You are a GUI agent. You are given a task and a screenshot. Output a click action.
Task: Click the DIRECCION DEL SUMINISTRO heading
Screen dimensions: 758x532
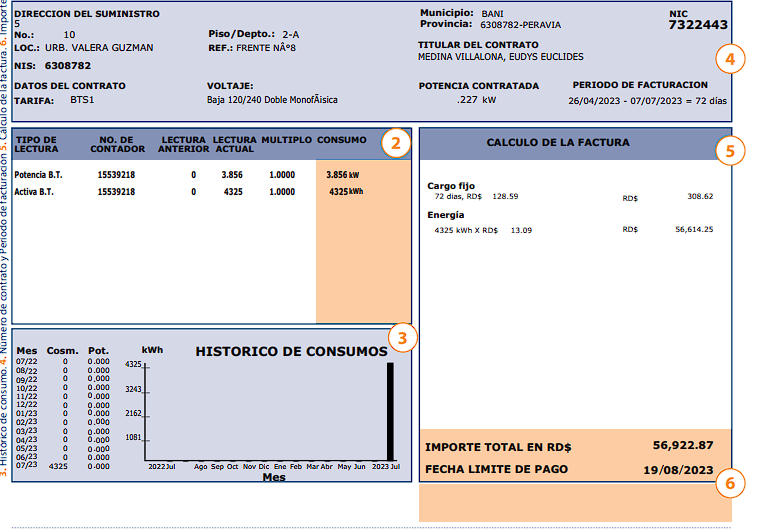87,14
